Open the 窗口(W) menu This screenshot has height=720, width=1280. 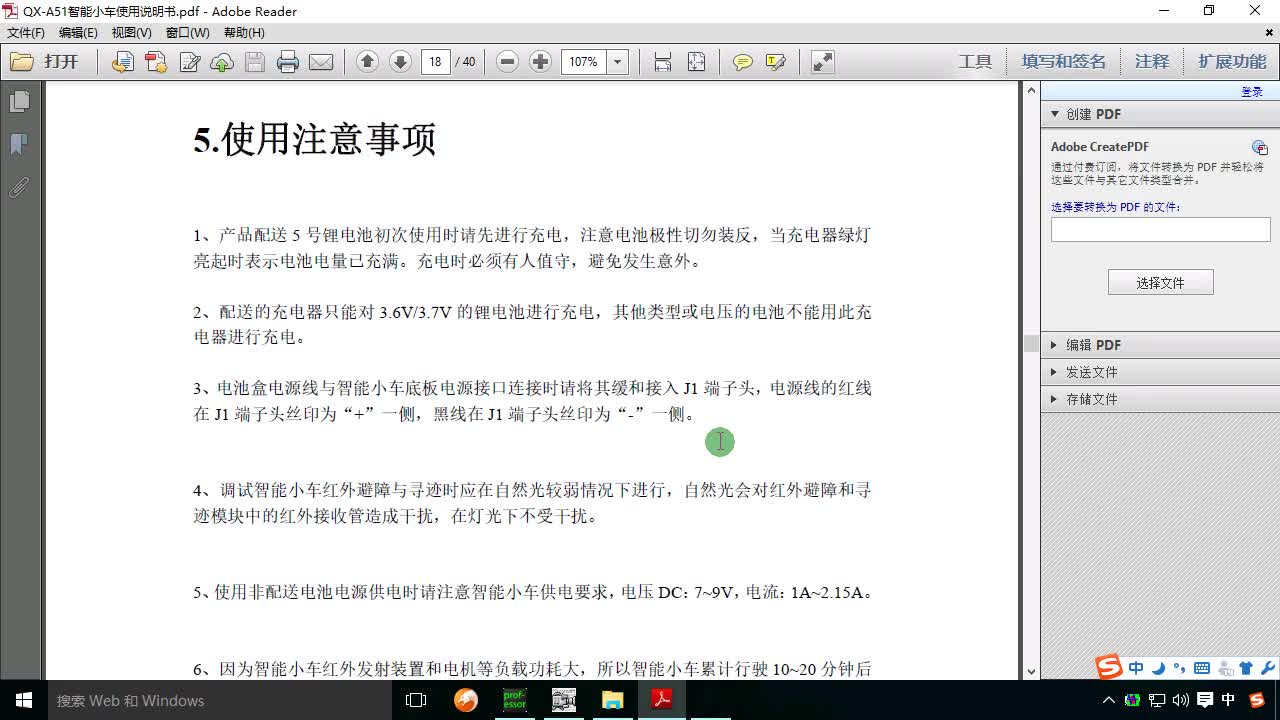(188, 33)
